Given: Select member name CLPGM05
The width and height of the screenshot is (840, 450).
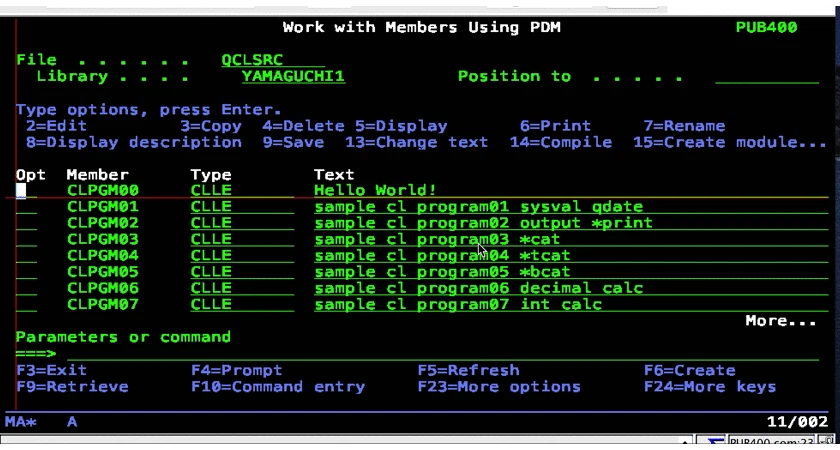Looking at the screenshot, I should tap(103, 272).
